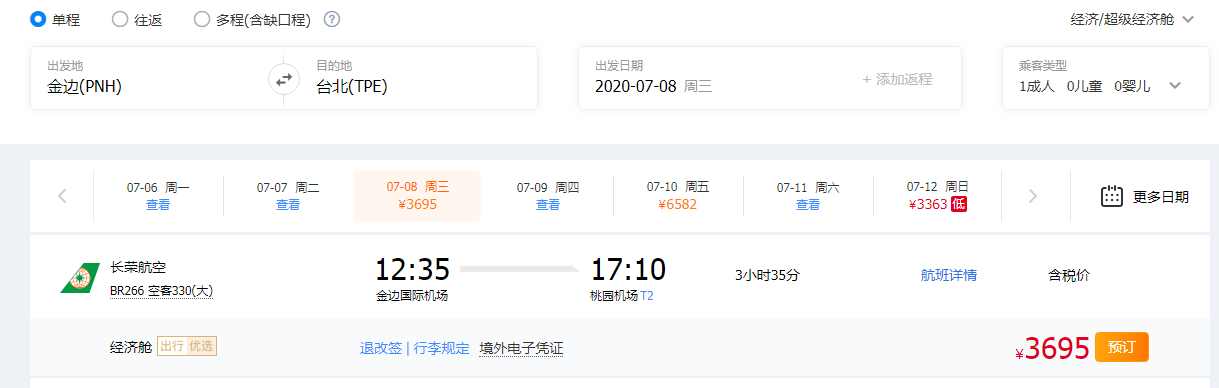Screen dimensions: 1219x388
Task: Click the 含税价 tax-included label
Action: [1069, 275]
